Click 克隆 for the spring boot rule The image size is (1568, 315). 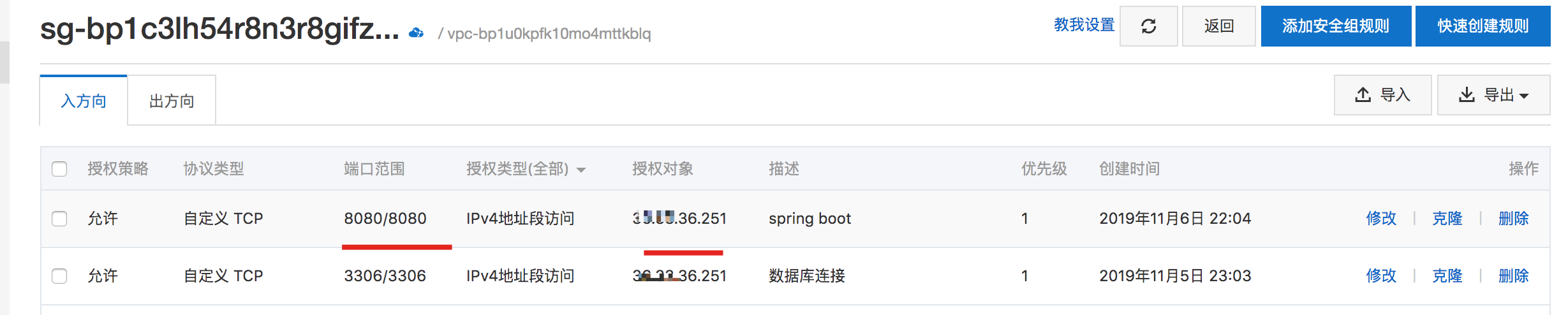(x=1447, y=219)
